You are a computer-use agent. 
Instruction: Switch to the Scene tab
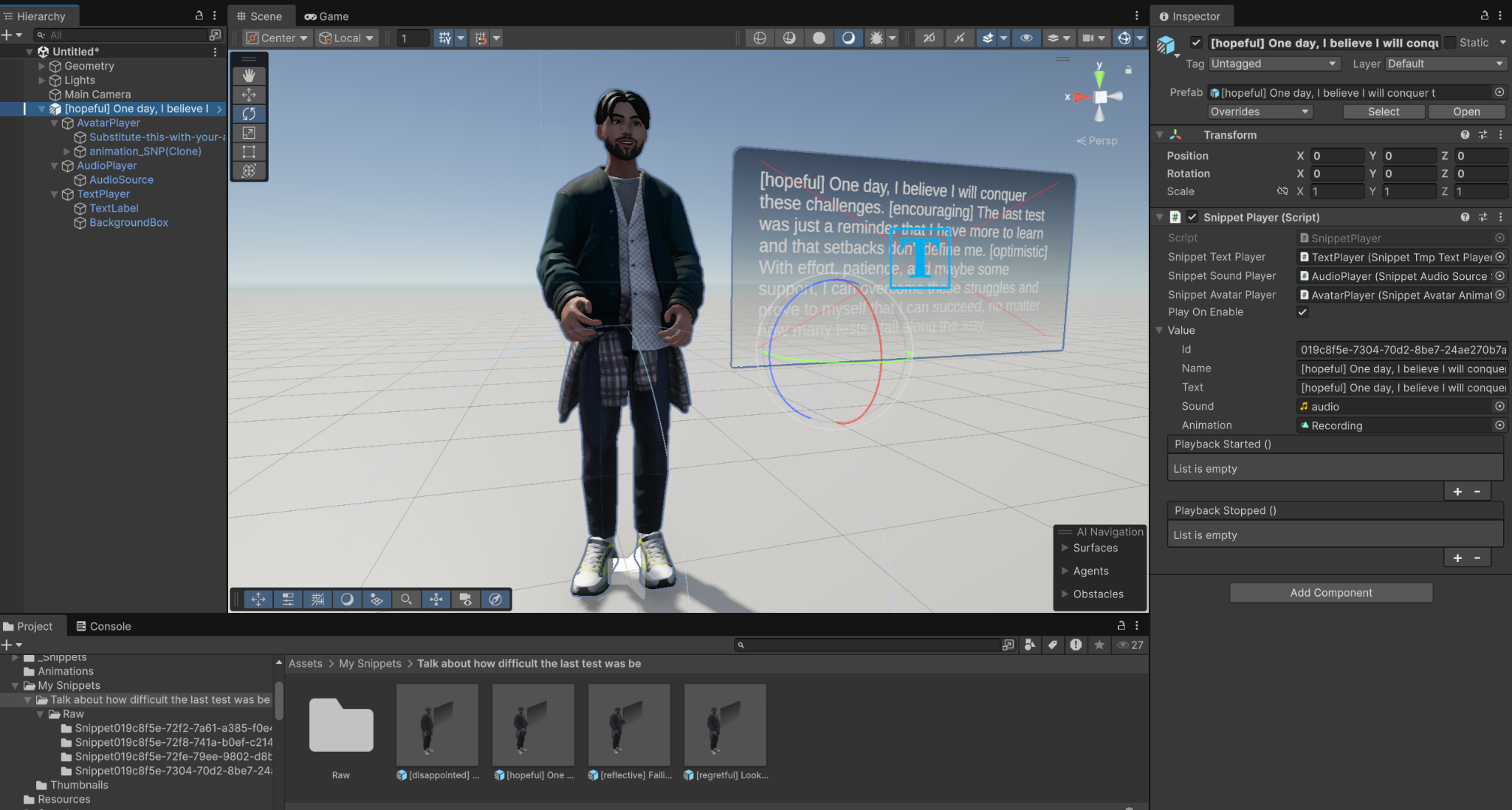coord(259,16)
